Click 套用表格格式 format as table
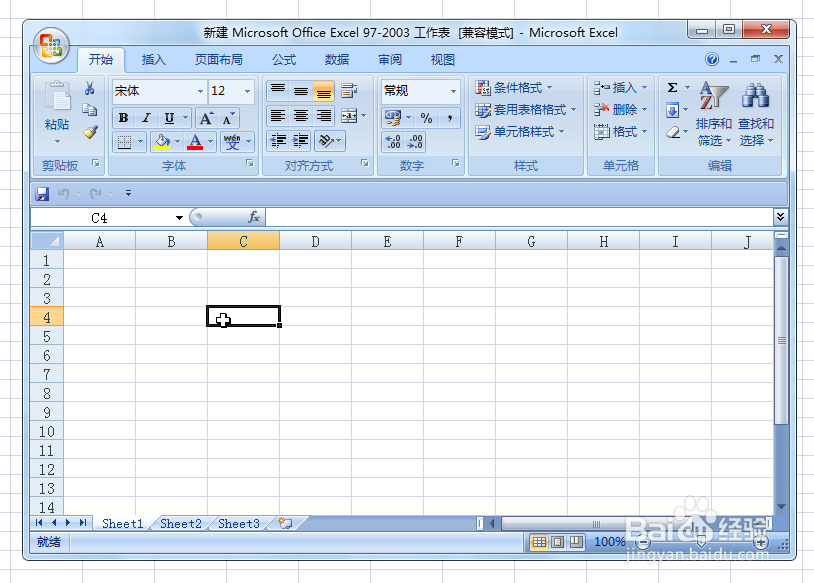This screenshot has width=814, height=583. click(526, 110)
